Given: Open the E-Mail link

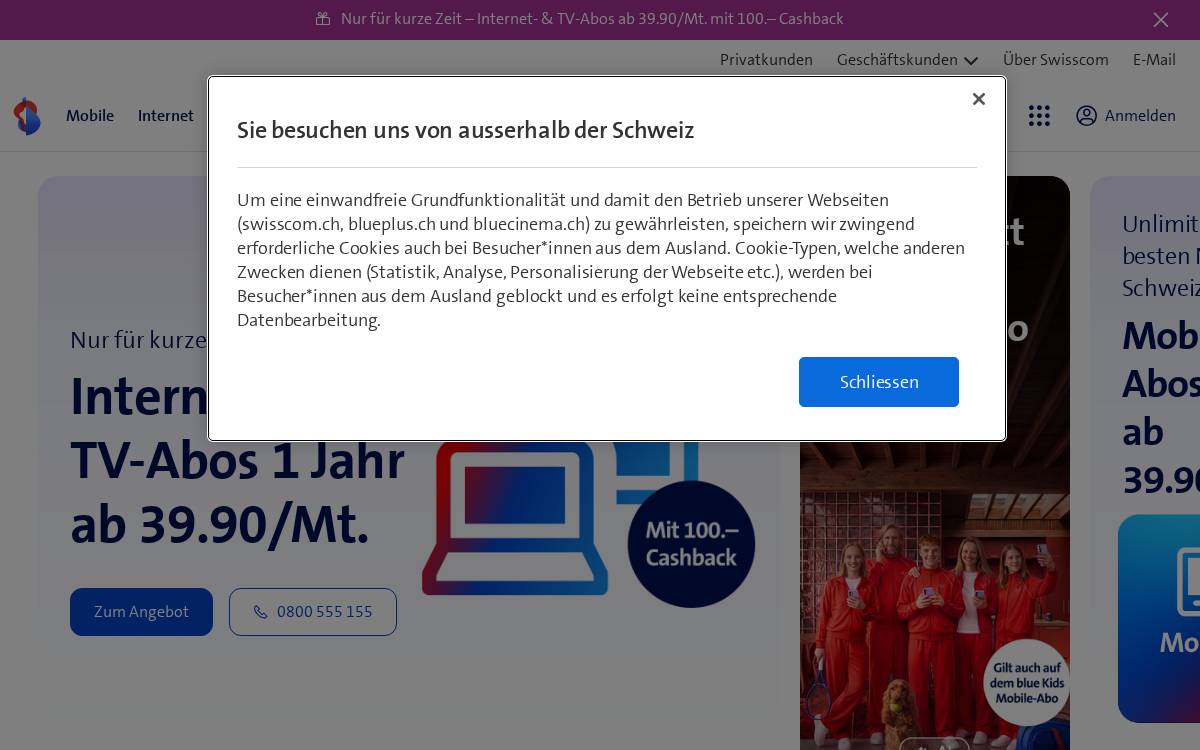Looking at the screenshot, I should (x=1154, y=60).
